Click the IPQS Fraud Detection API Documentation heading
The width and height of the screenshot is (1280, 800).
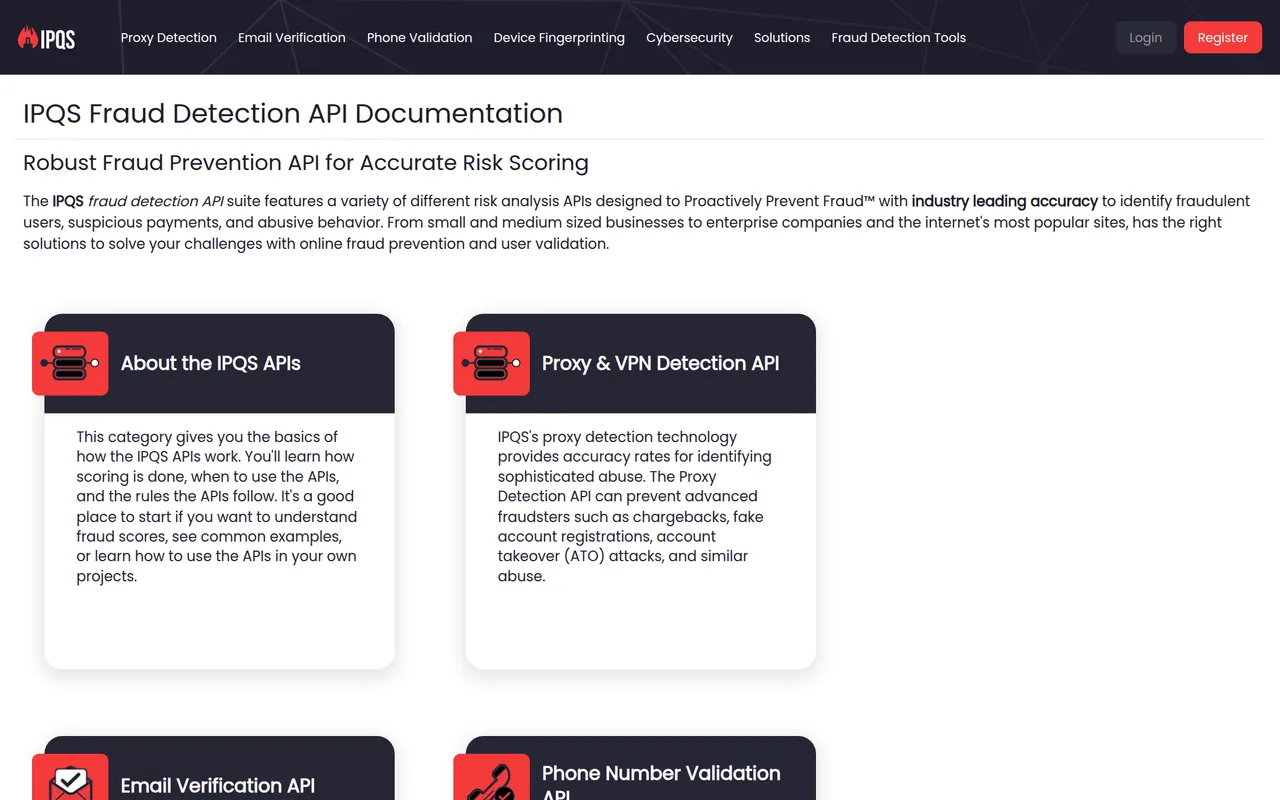(x=293, y=113)
